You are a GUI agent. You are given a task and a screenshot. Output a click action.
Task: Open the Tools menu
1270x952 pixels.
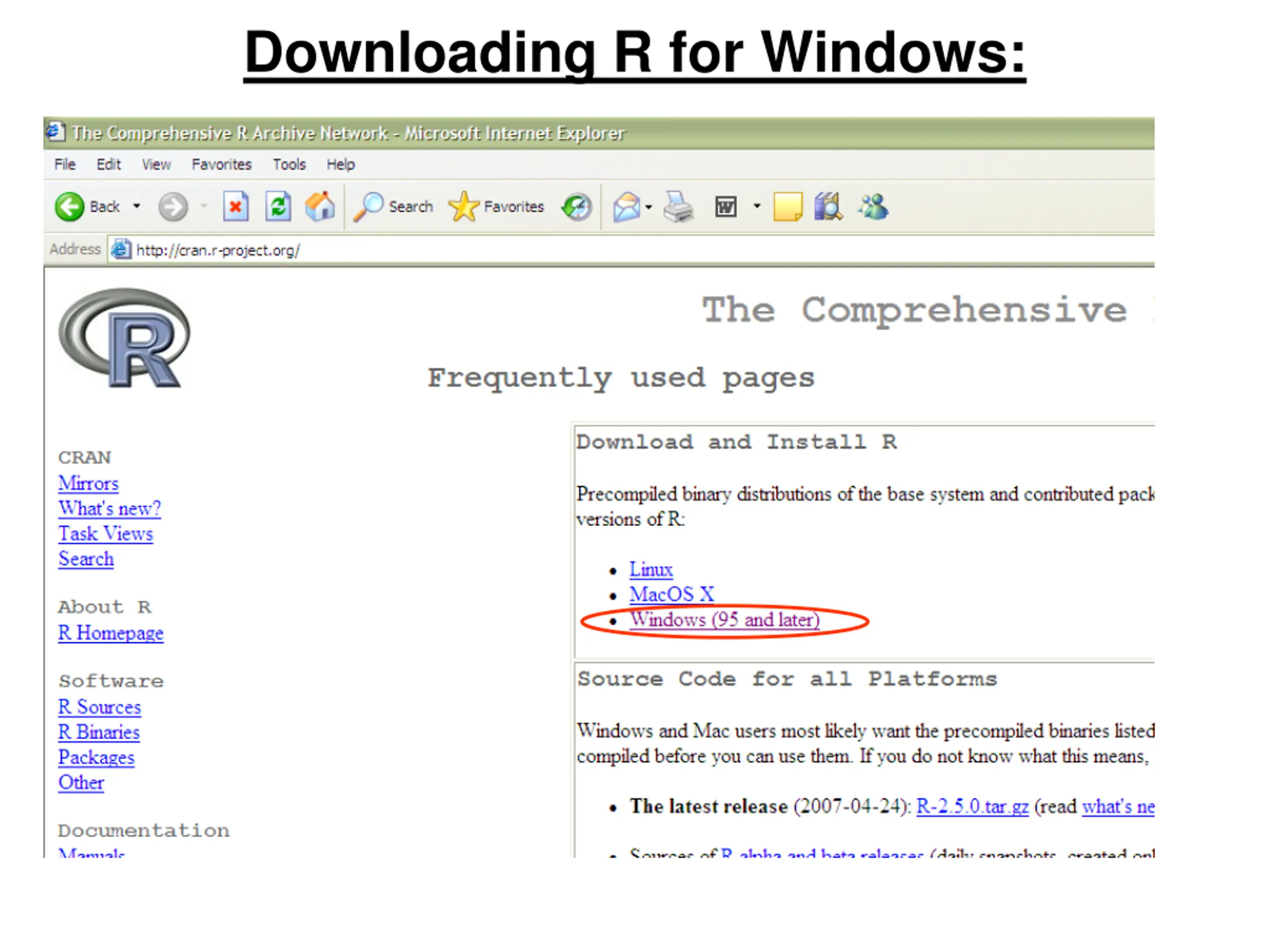click(x=289, y=165)
